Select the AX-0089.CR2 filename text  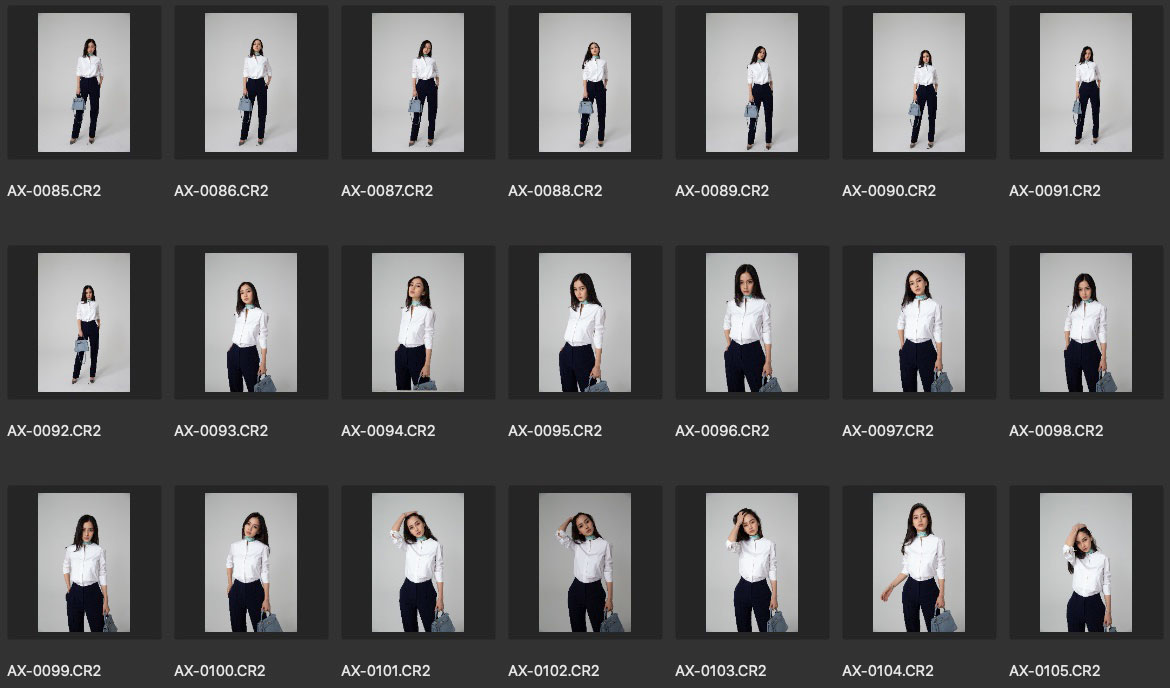722,191
